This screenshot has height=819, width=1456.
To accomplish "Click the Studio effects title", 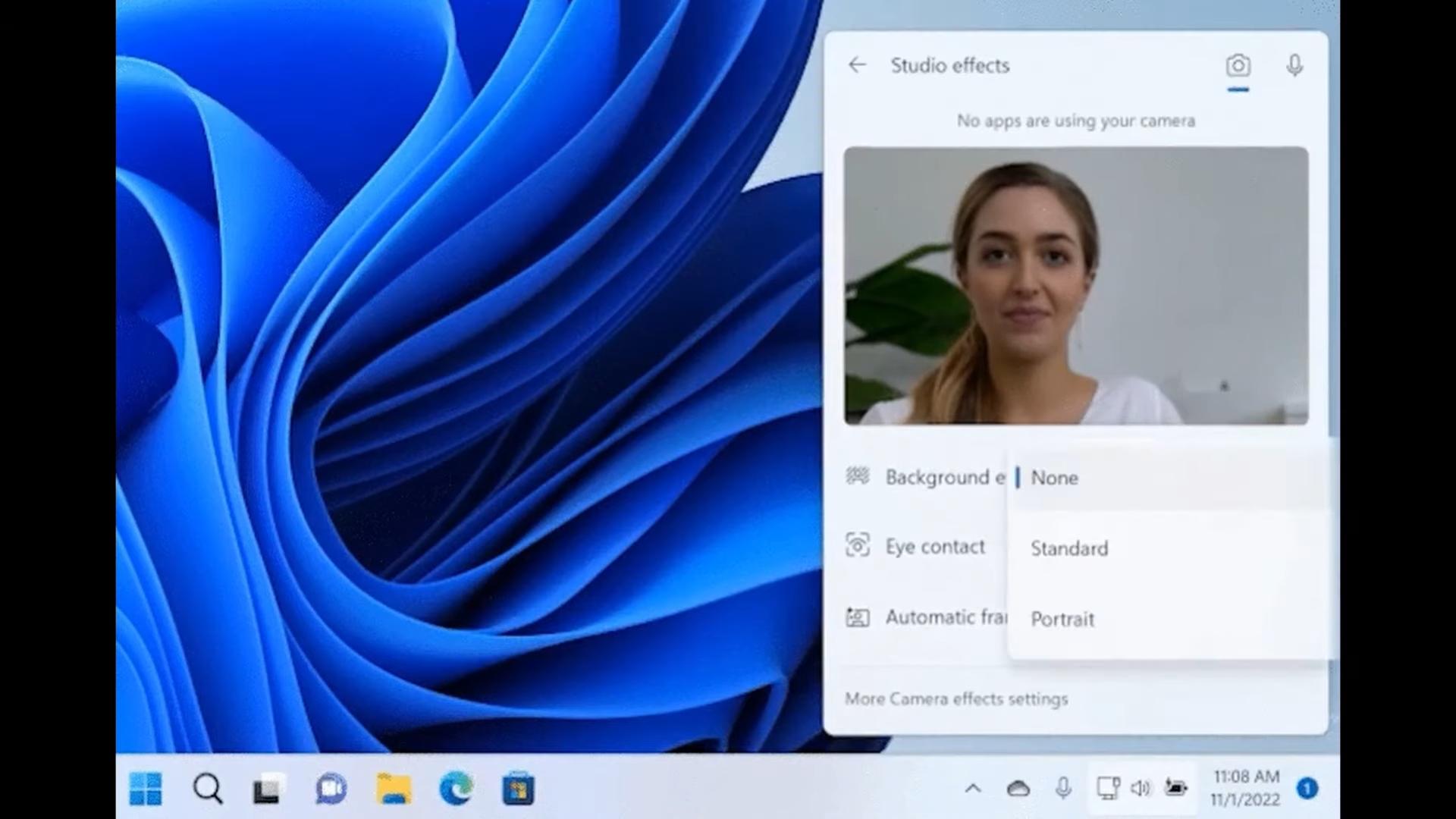I will tap(949, 66).
